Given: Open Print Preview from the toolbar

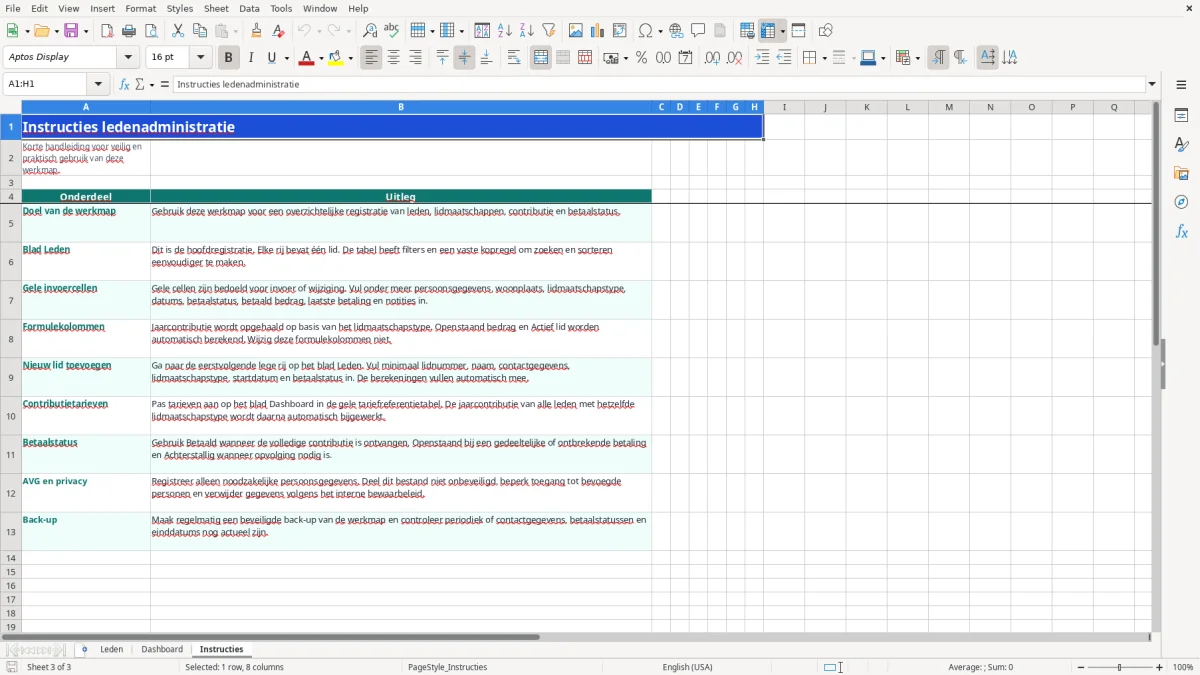Looking at the screenshot, I should [150, 31].
